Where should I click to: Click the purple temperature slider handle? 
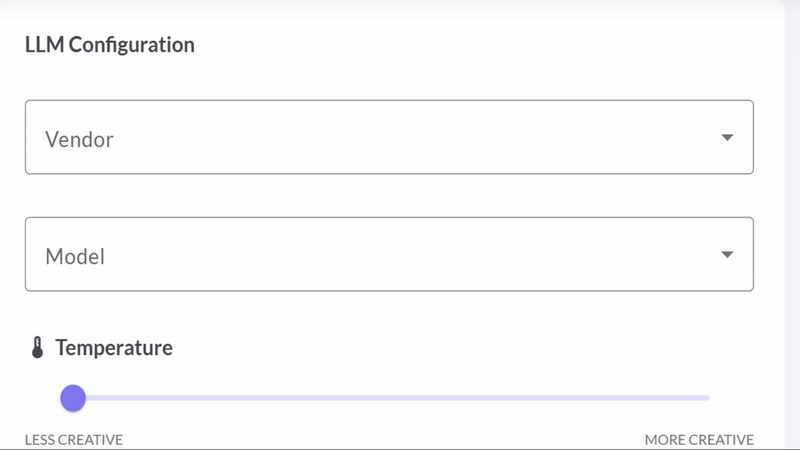[73, 398]
